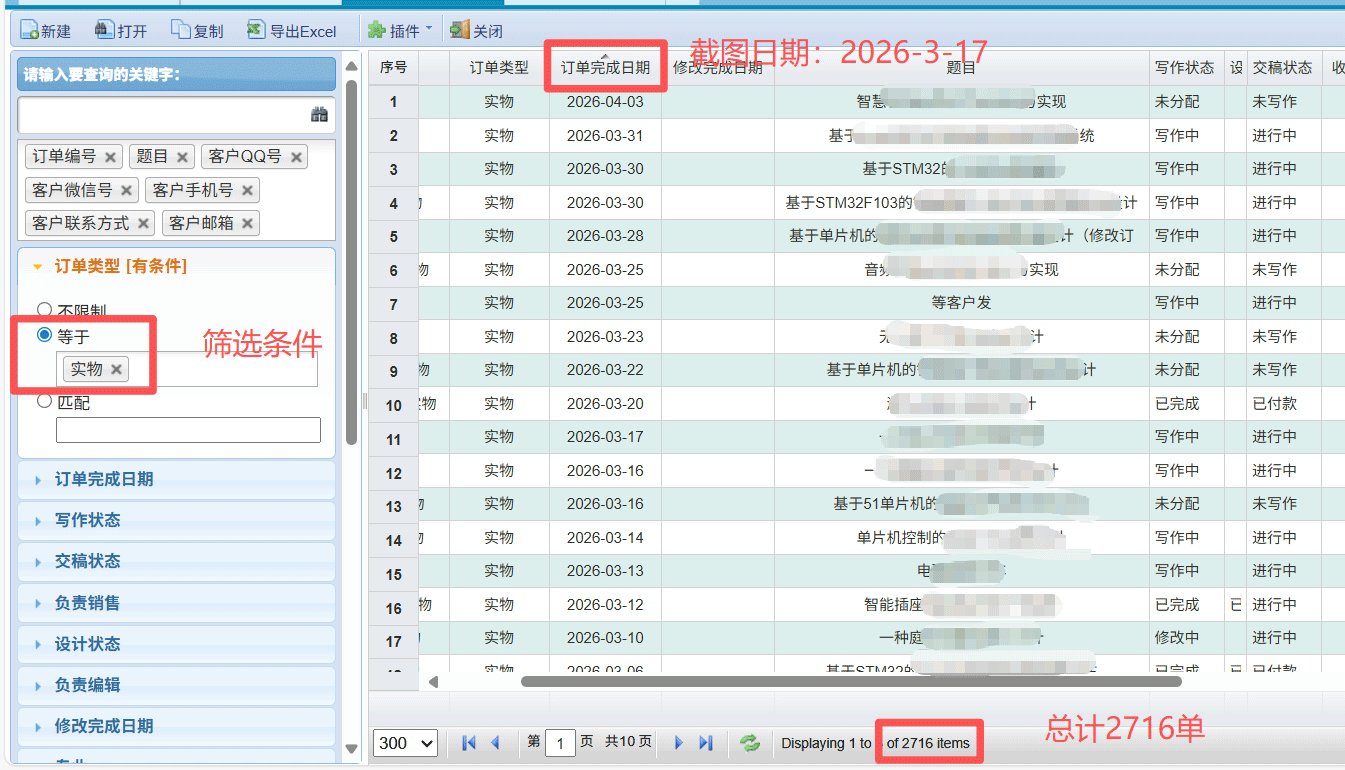Click the 新建 (New) toolbar icon
This screenshot has height=770, width=1345.
pyautogui.click(x=30, y=31)
